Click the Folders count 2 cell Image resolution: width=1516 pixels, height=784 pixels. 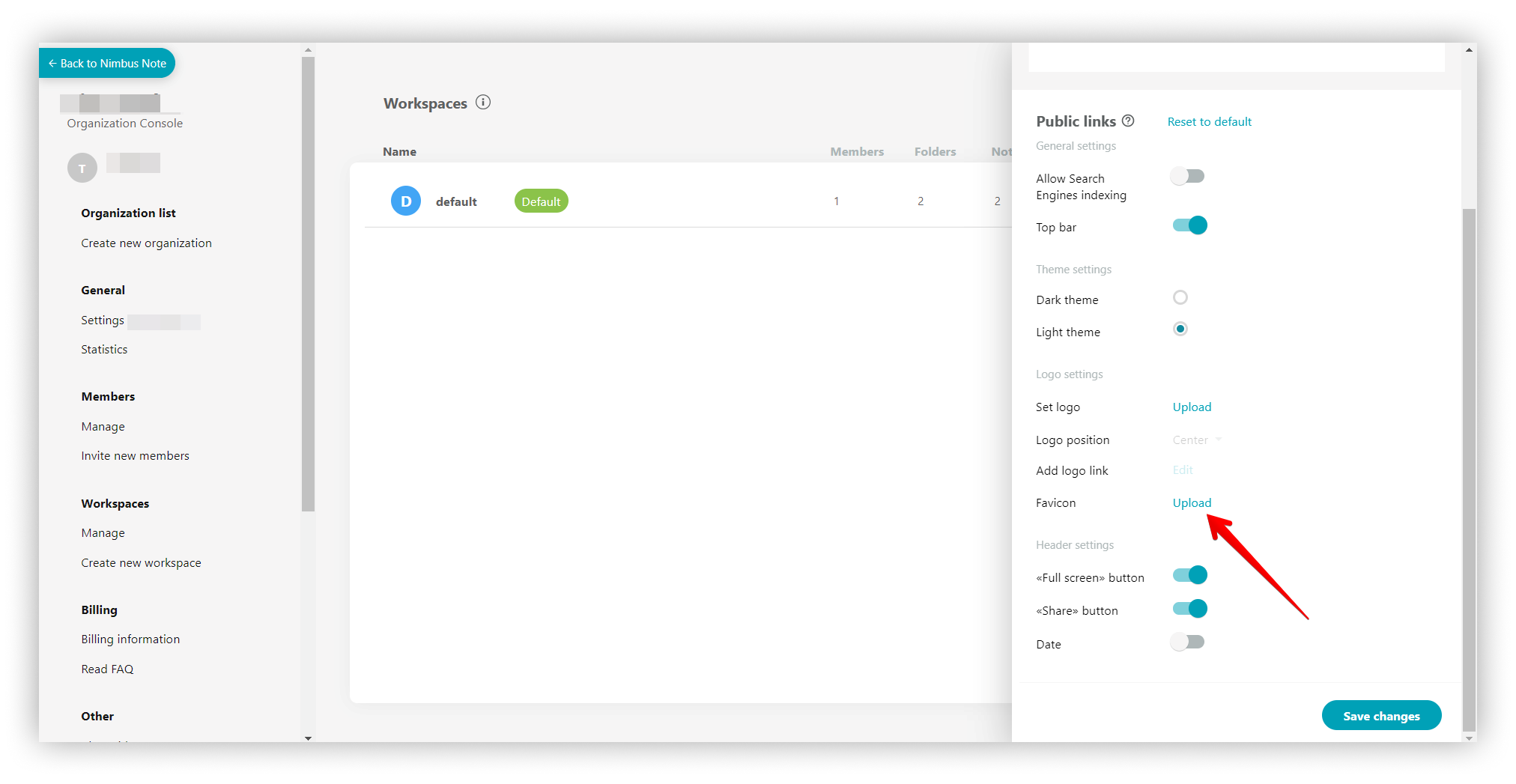click(x=921, y=201)
